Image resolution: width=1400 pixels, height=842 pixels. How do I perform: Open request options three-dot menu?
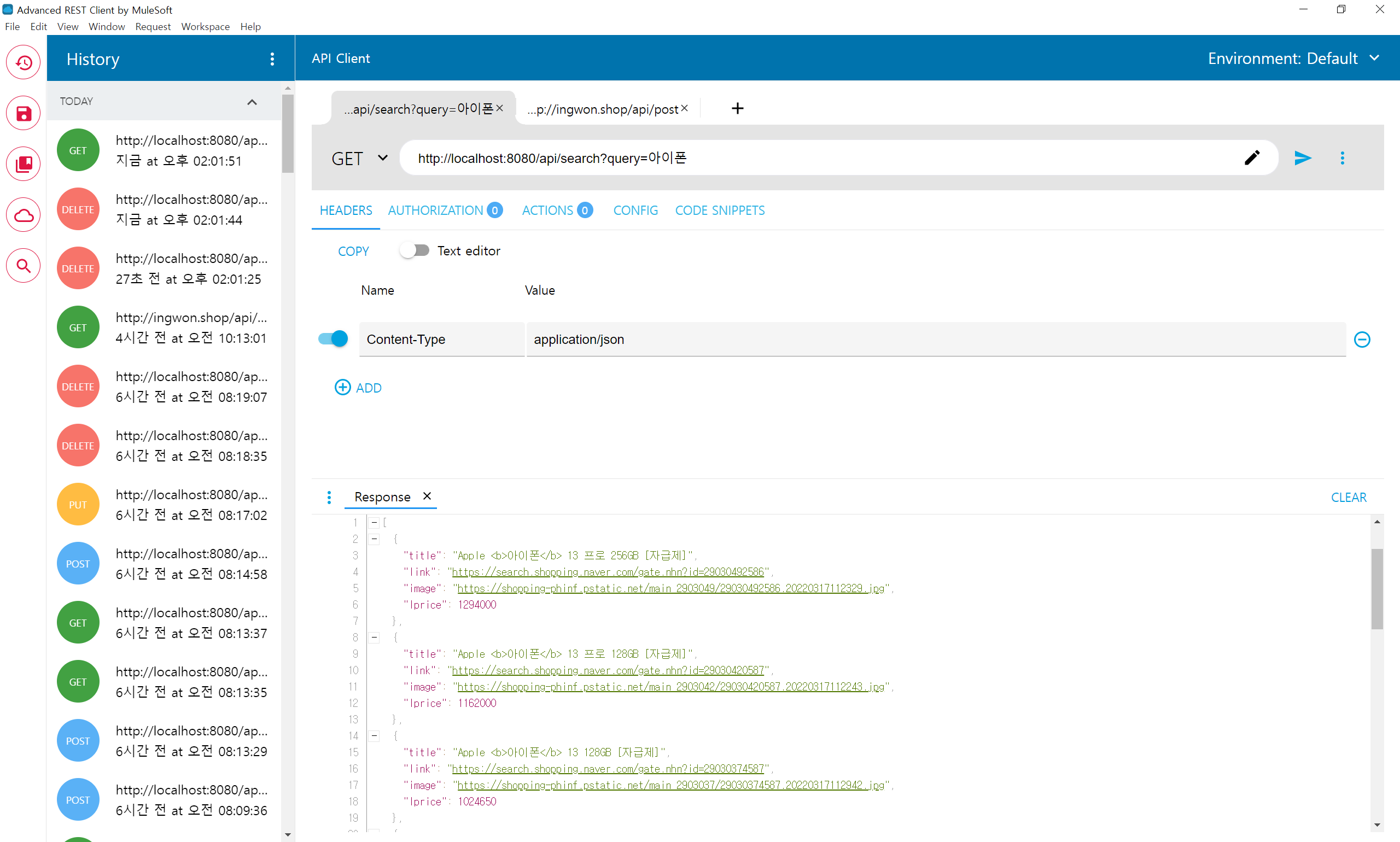pyautogui.click(x=1342, y=157)
